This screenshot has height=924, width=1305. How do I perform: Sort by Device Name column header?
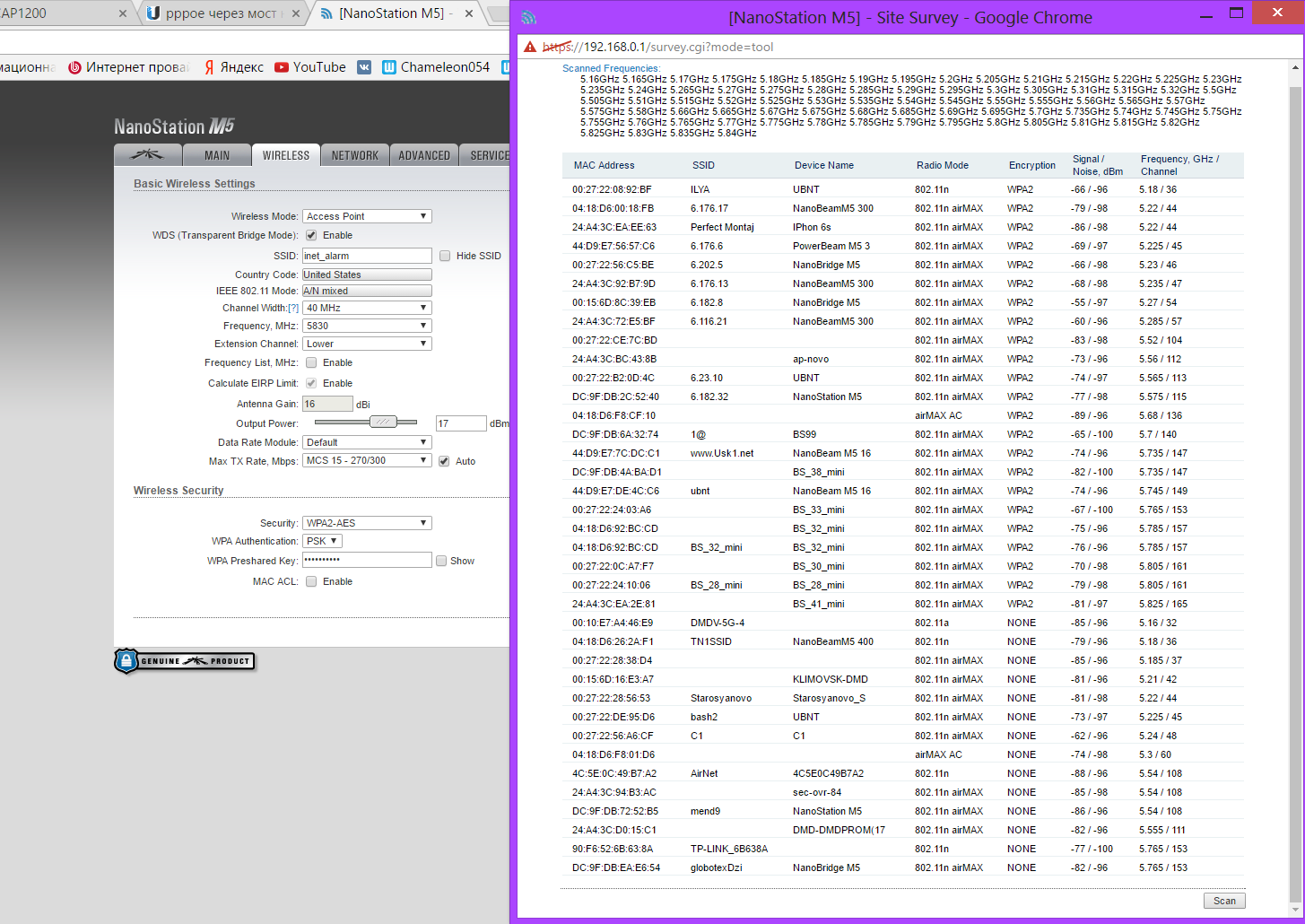pos(824,165)
